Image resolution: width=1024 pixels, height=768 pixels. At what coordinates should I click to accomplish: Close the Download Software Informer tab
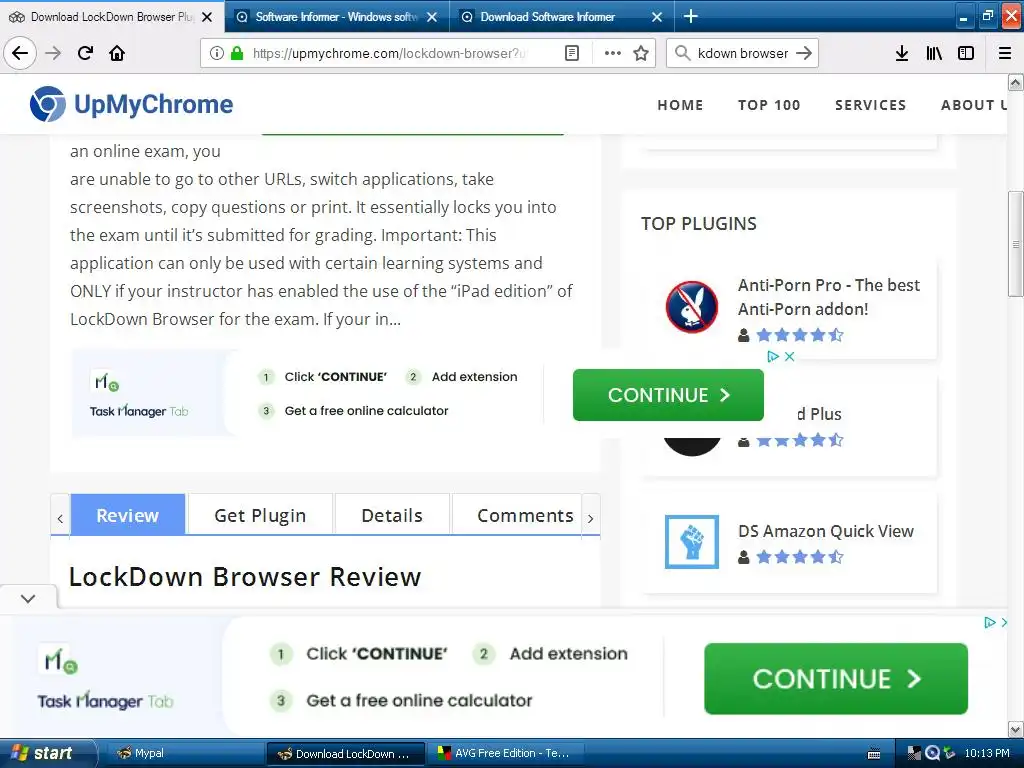pyautogui.click(x=657, y=17)
